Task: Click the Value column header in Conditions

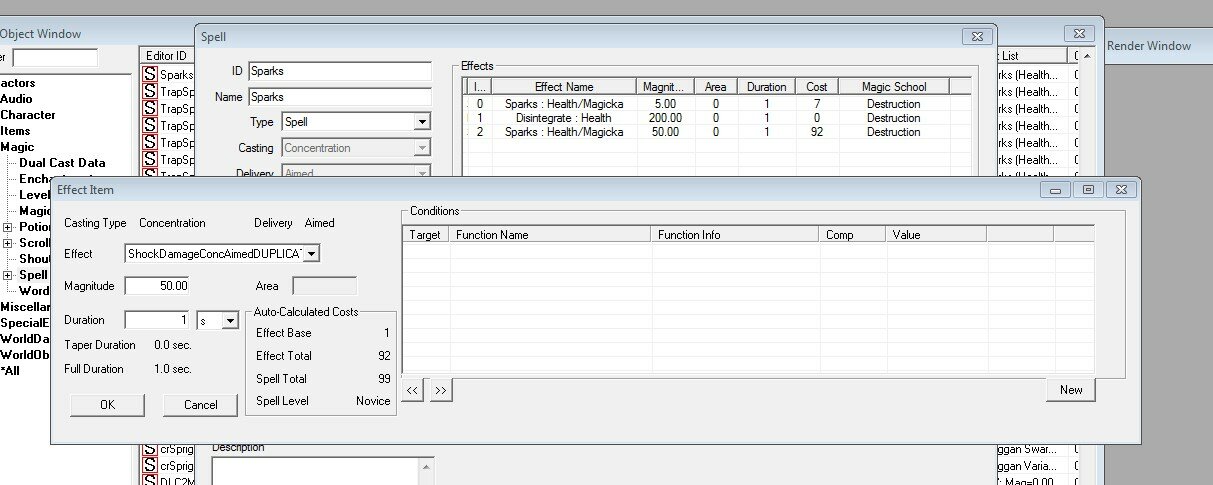Action: 936,235
